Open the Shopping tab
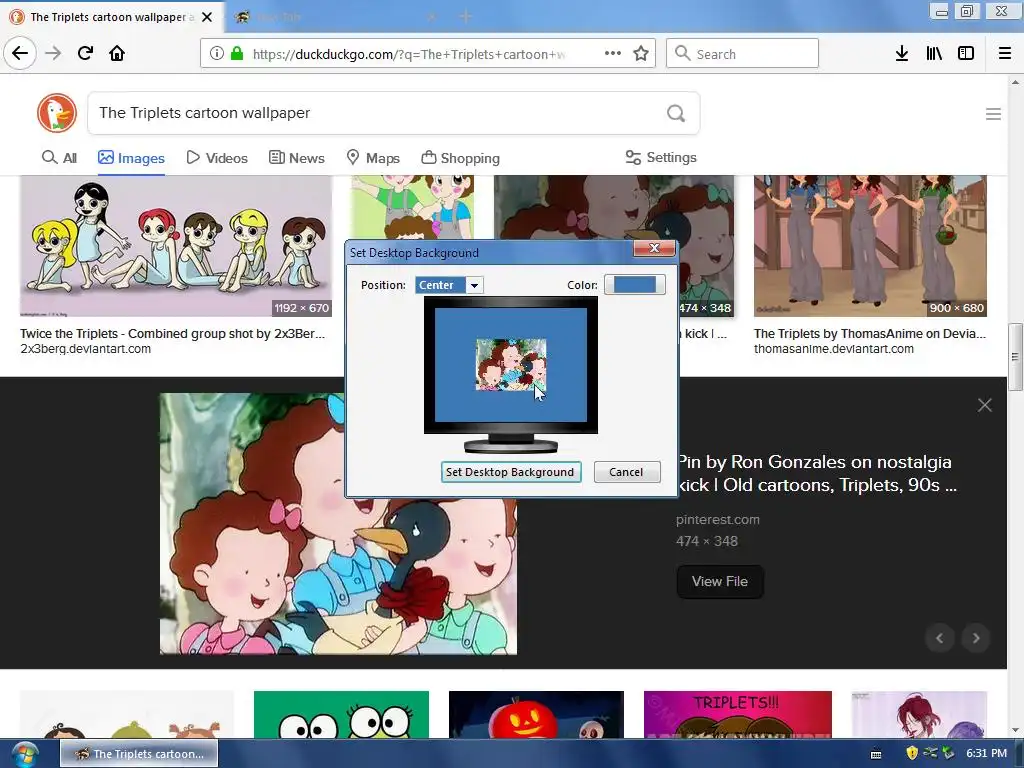 [460, 157]
